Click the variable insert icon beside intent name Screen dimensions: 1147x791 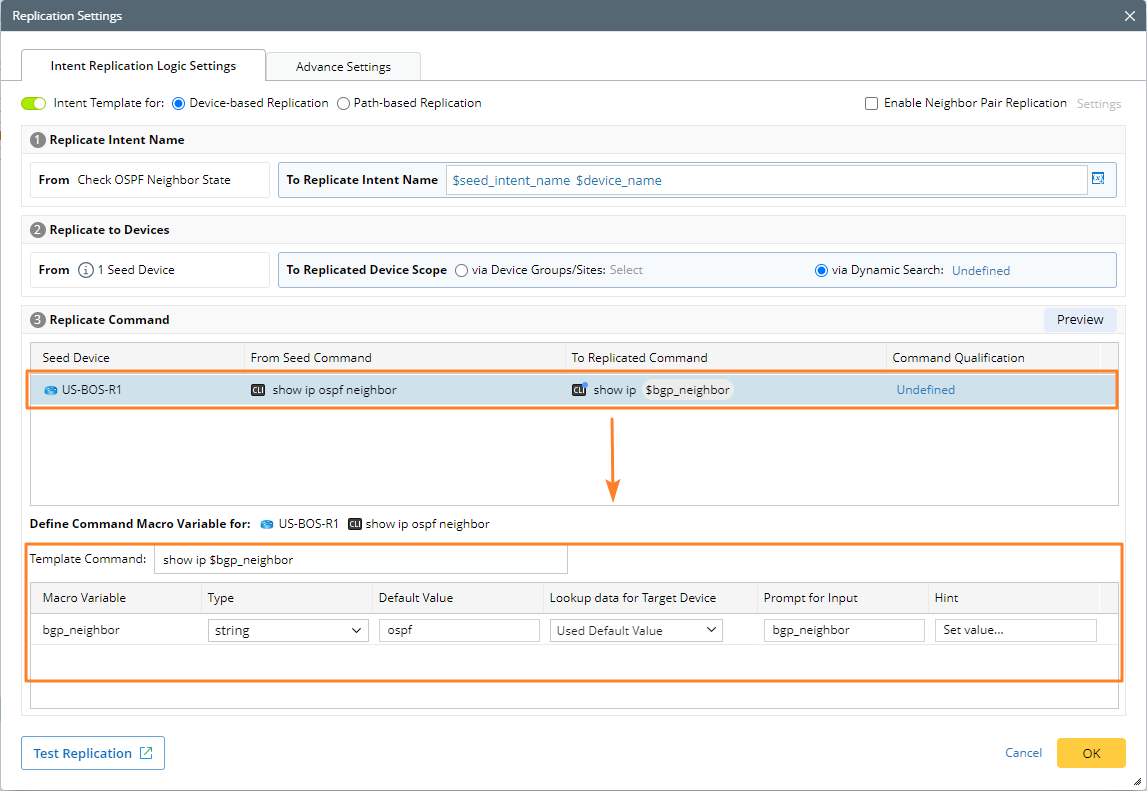pyautogui.click(x=1097, y=179)
